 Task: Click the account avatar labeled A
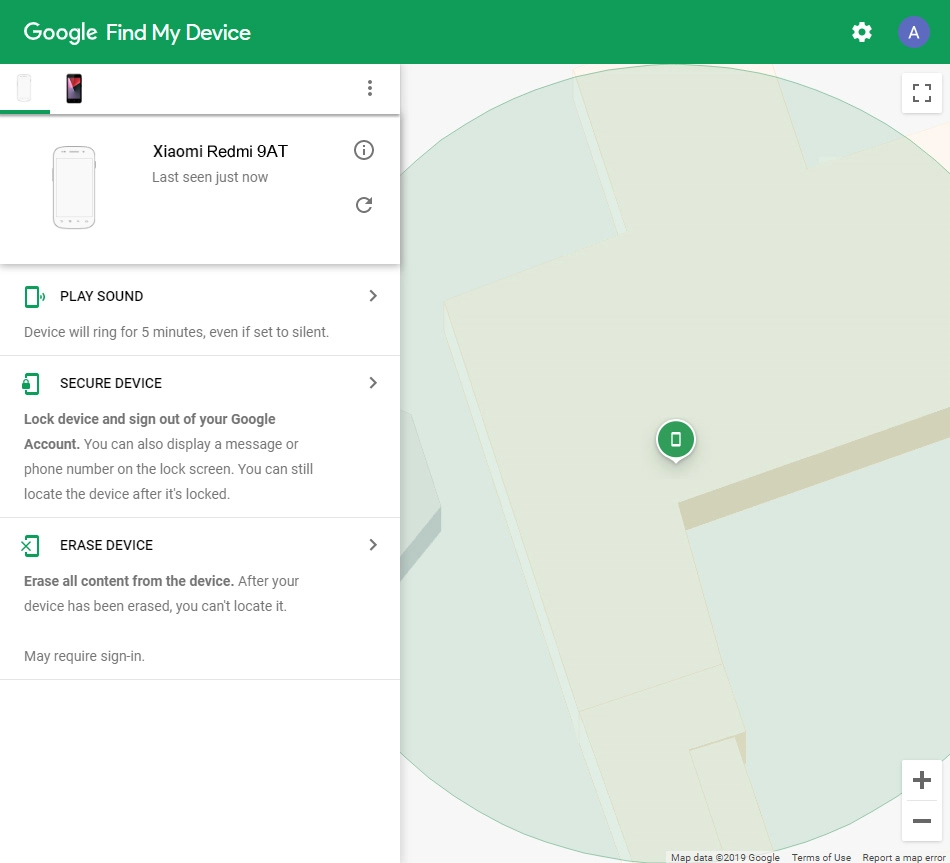913,32
